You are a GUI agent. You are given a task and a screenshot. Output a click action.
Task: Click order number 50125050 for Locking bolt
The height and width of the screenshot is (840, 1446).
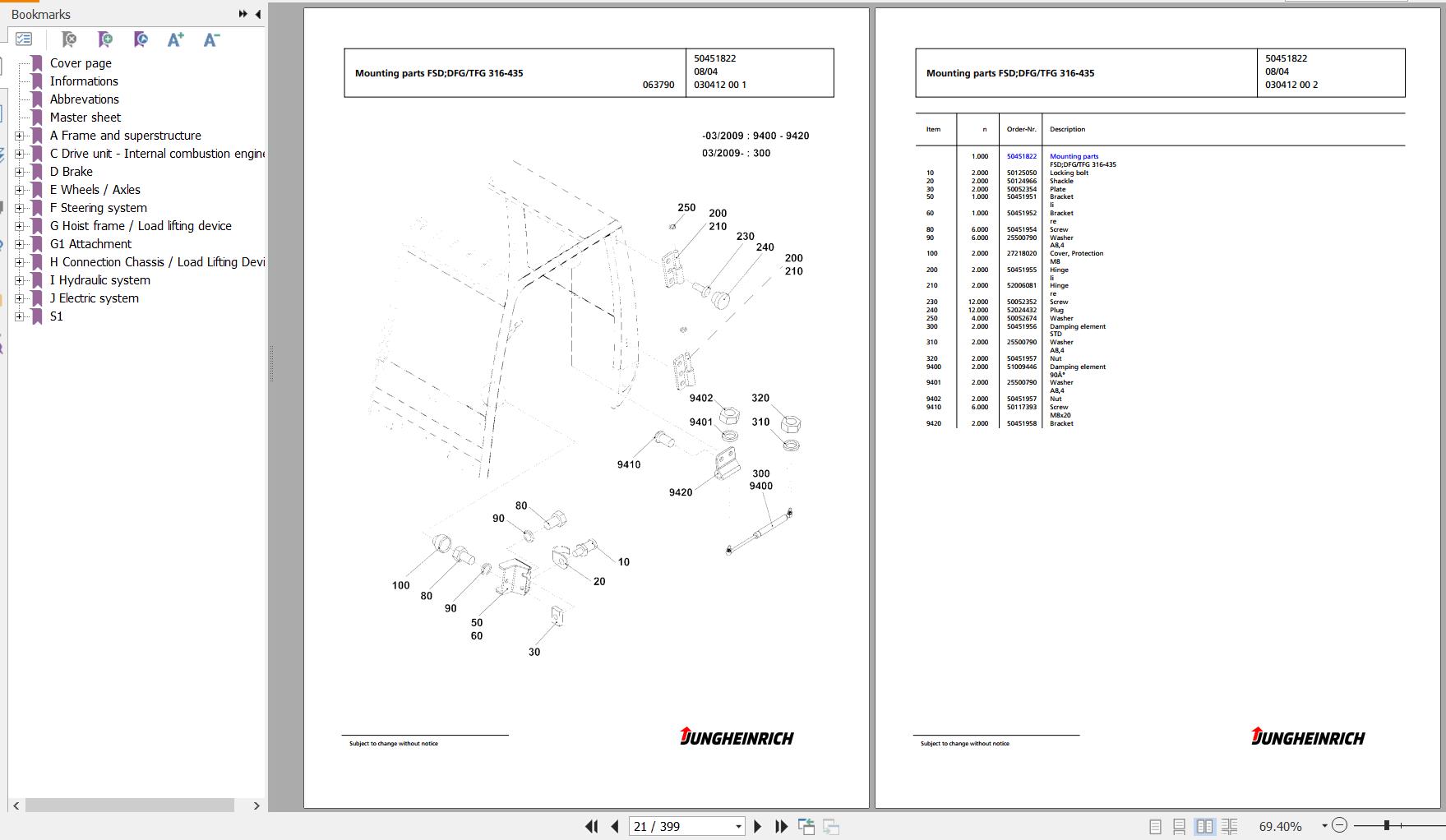click(x=1022, y=173)
